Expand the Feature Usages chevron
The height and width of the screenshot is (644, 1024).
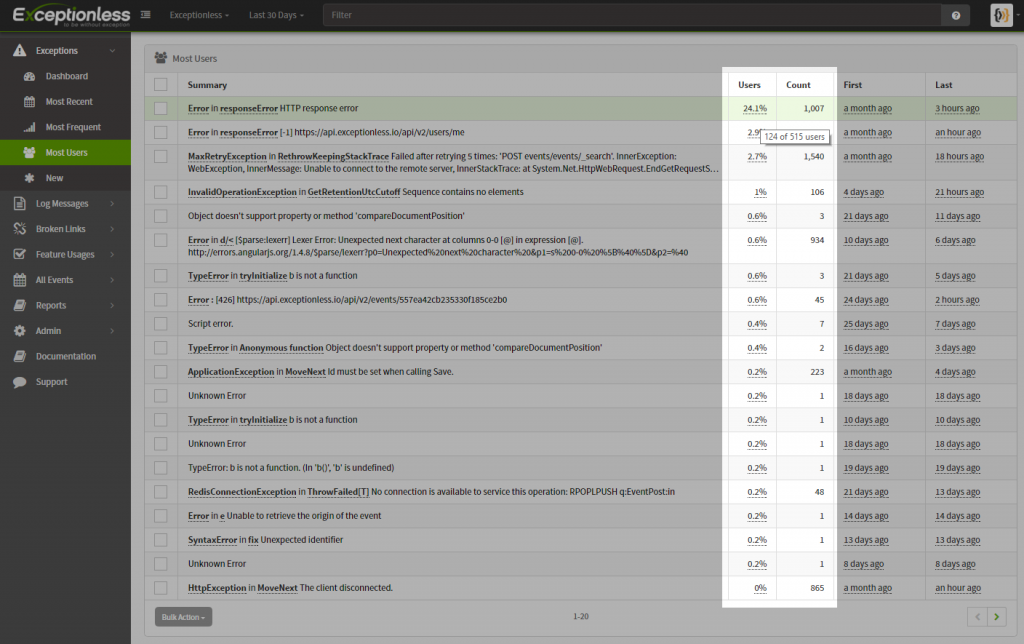112,255
